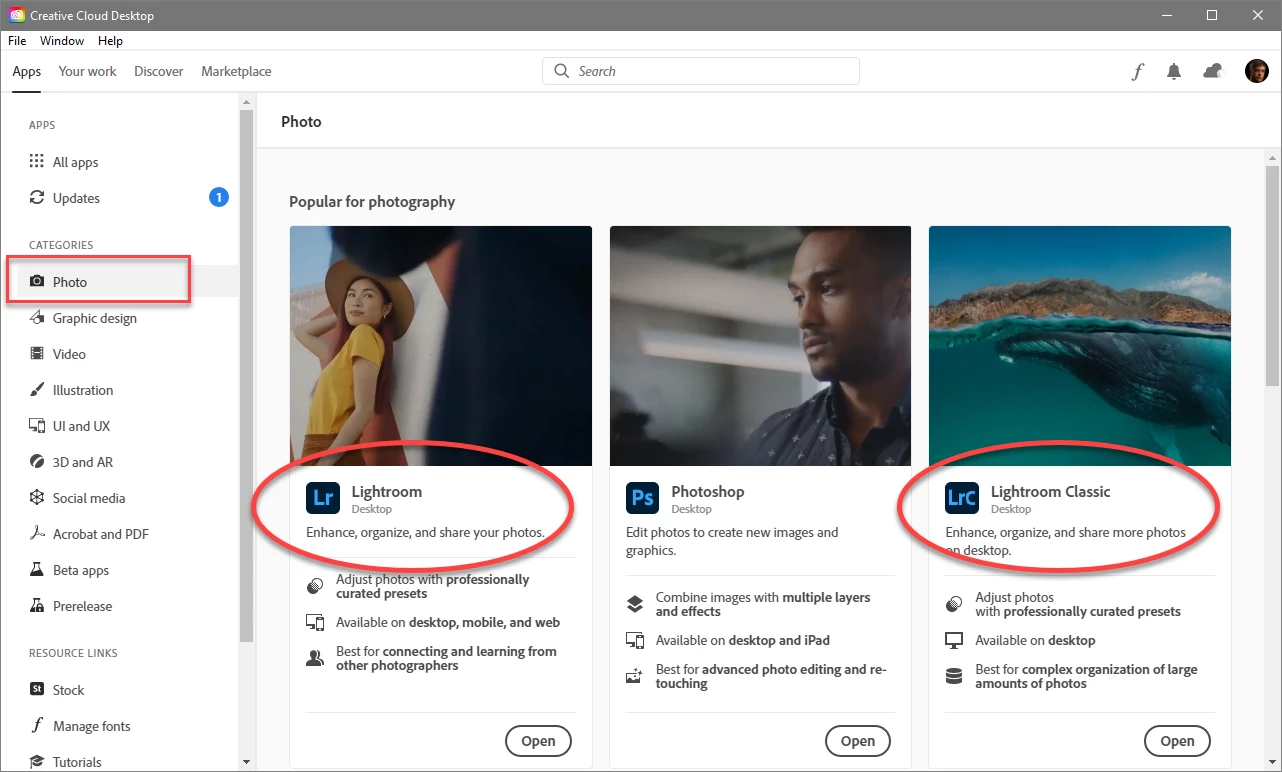Switch to the Discover tab
This screenshot has width=1282, height=772.
(x=159, y=71)
